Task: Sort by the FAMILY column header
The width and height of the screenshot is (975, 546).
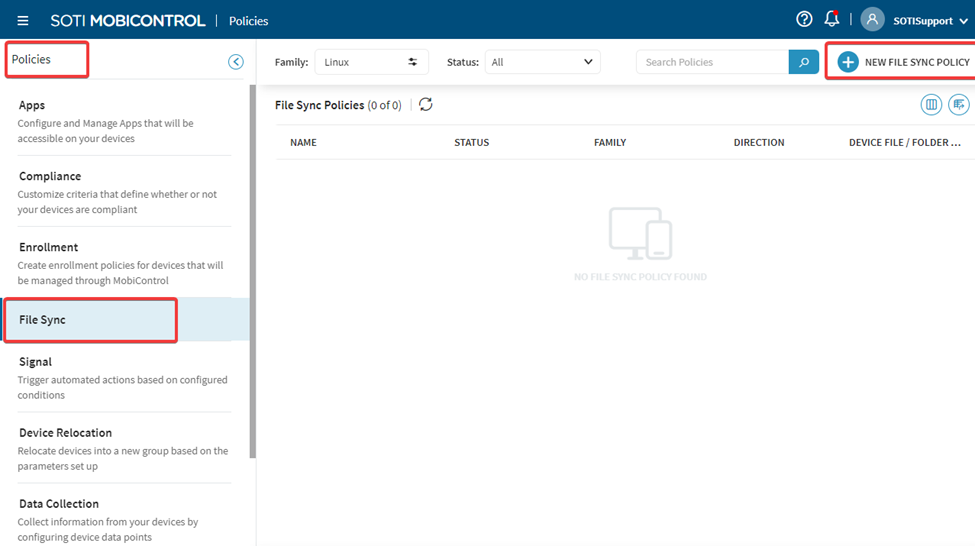Action: point(610,142)
